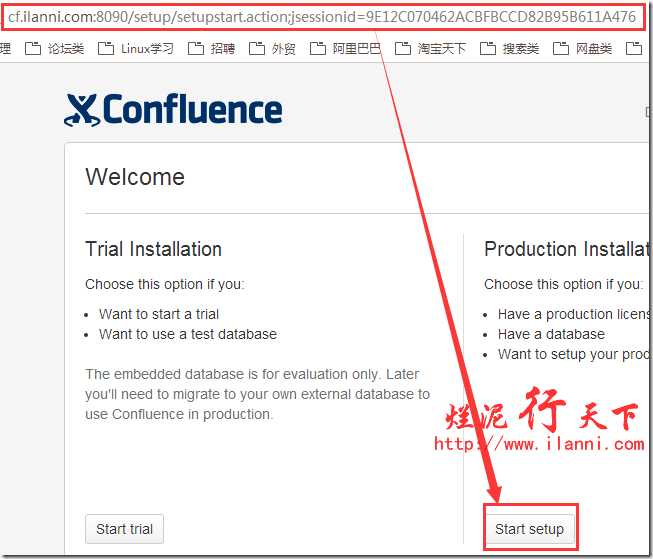The width and height of the screenshot is (653, 559).
Task: Open the 网盘类 bookmark folder
Action: (x=583, y=49)
